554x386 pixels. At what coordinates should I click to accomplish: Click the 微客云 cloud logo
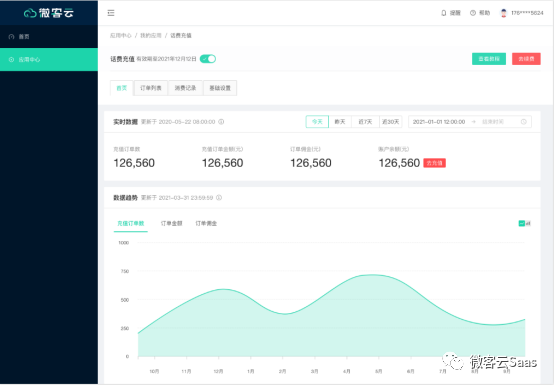click(x=48, y=13)
